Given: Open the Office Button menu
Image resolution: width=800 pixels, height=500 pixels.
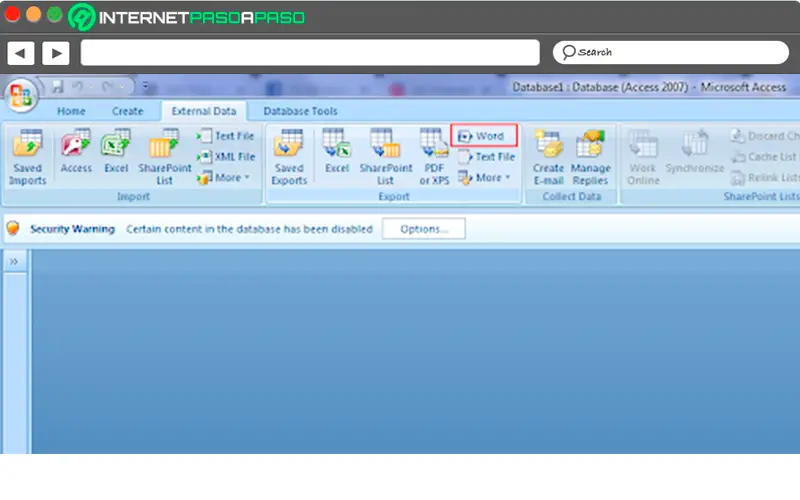Looking at the screenshot, I should [x=21, y=95].
